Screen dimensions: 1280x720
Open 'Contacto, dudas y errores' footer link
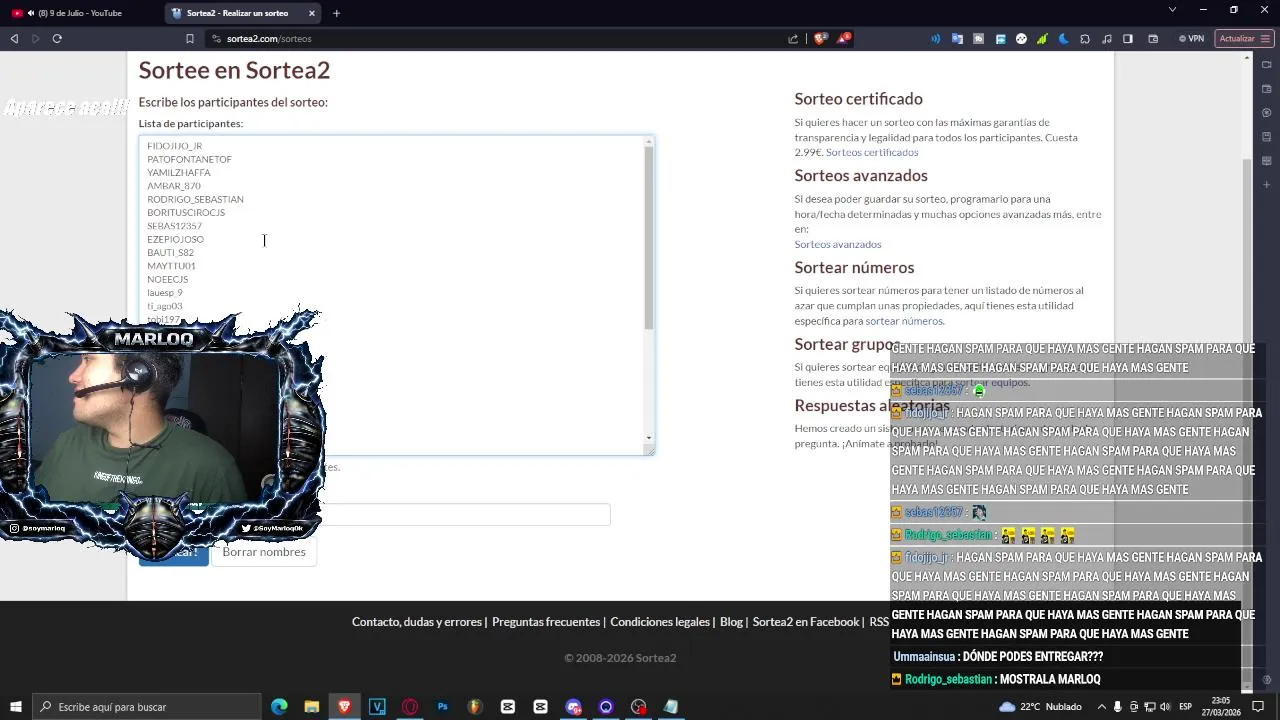tap(417, 622)
